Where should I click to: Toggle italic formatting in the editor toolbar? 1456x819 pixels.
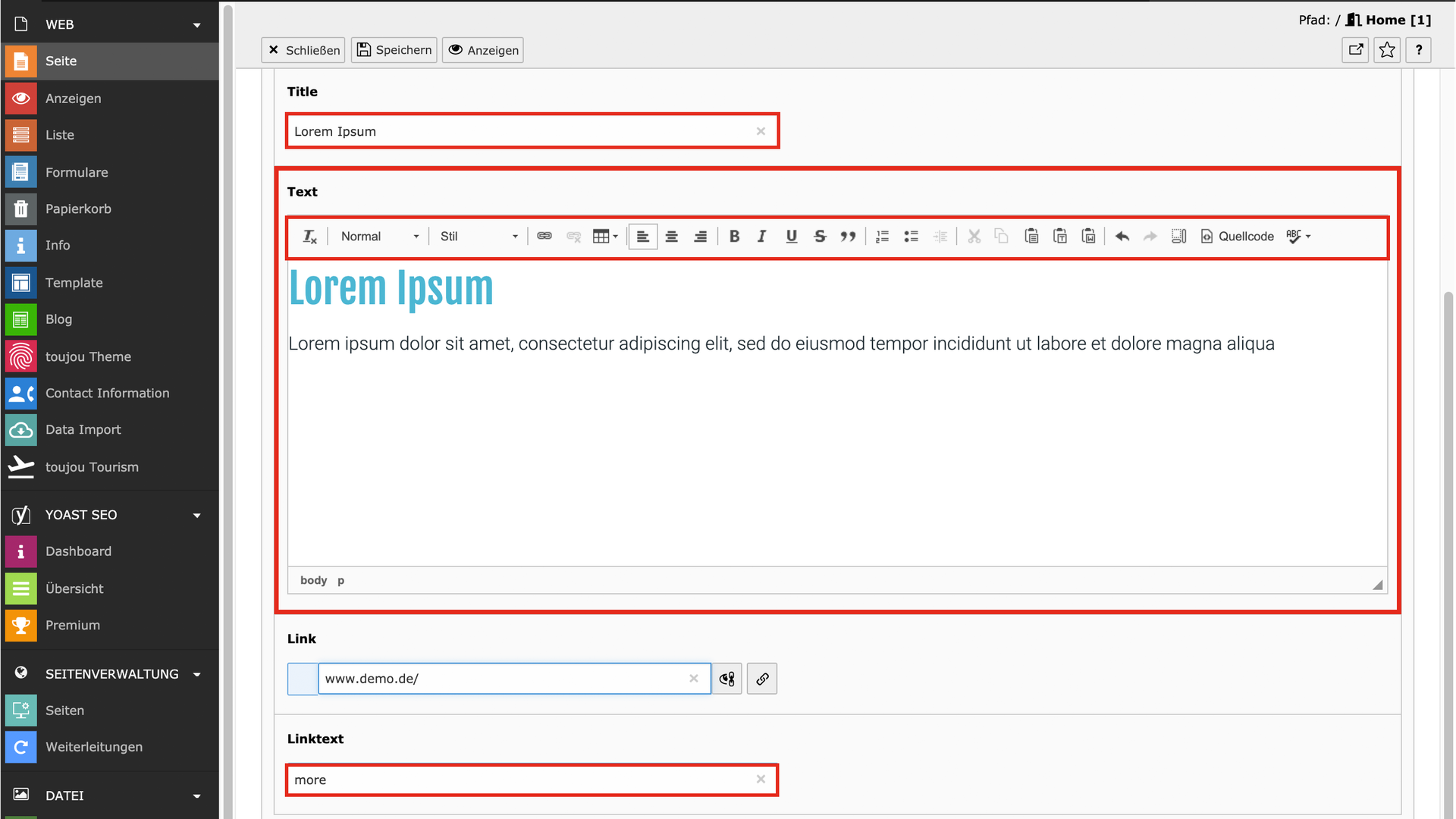click(762, 237)
